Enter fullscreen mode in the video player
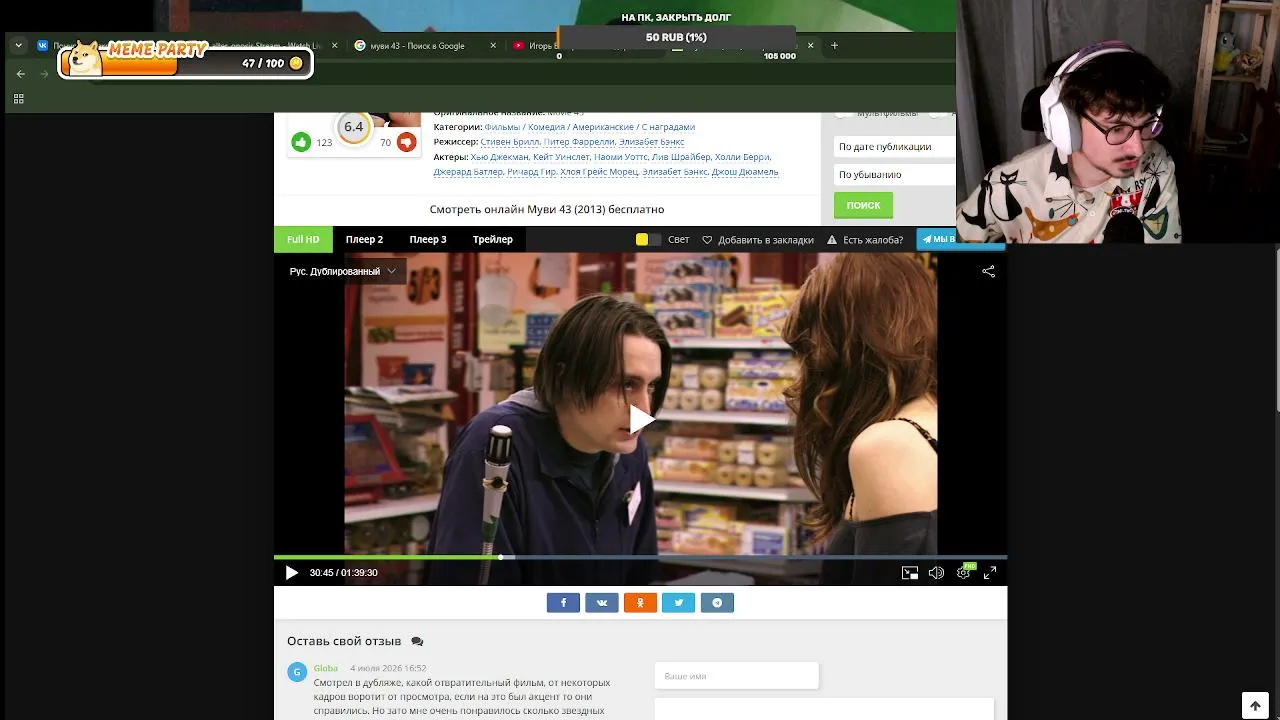 coord(990,573)
